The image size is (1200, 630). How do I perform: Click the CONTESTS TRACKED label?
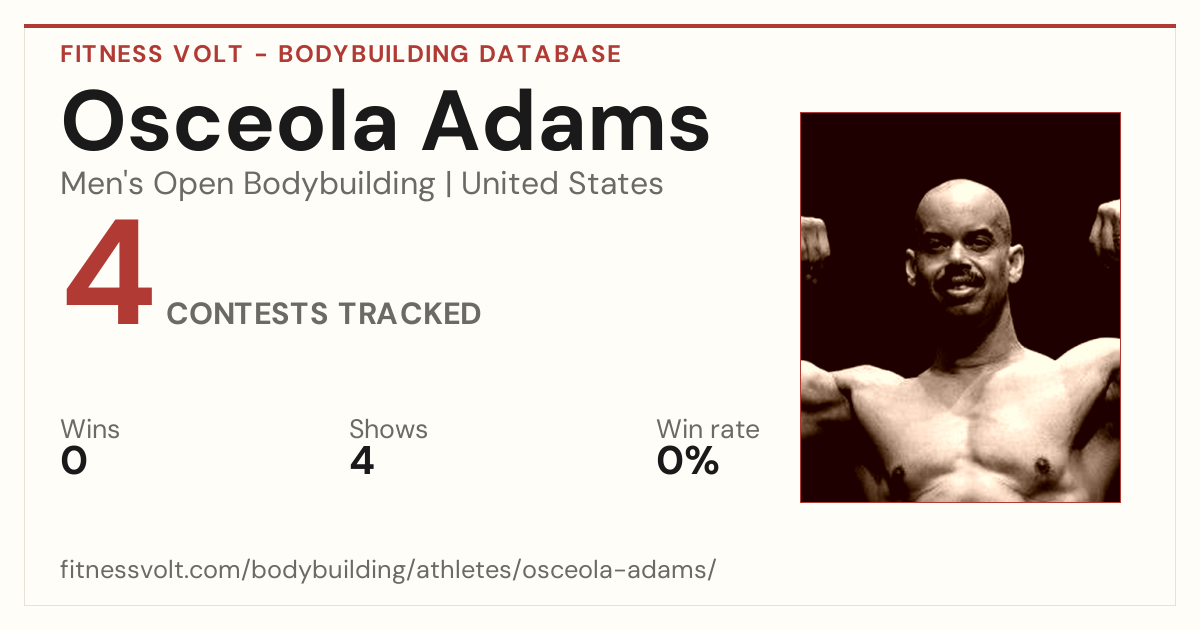coord(324,314)
